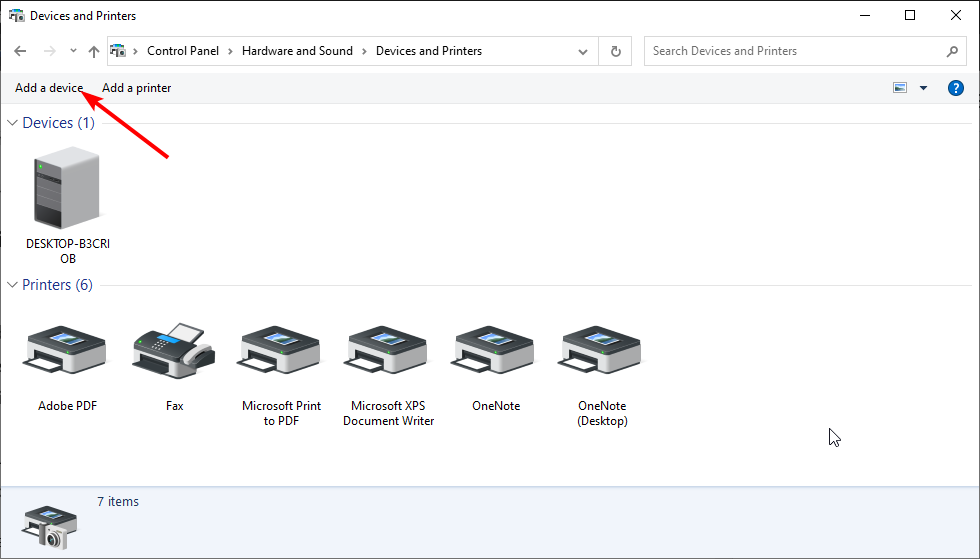Click the forward navigation arrow
This screenshot has width=980, height=559.
point(49,51)
